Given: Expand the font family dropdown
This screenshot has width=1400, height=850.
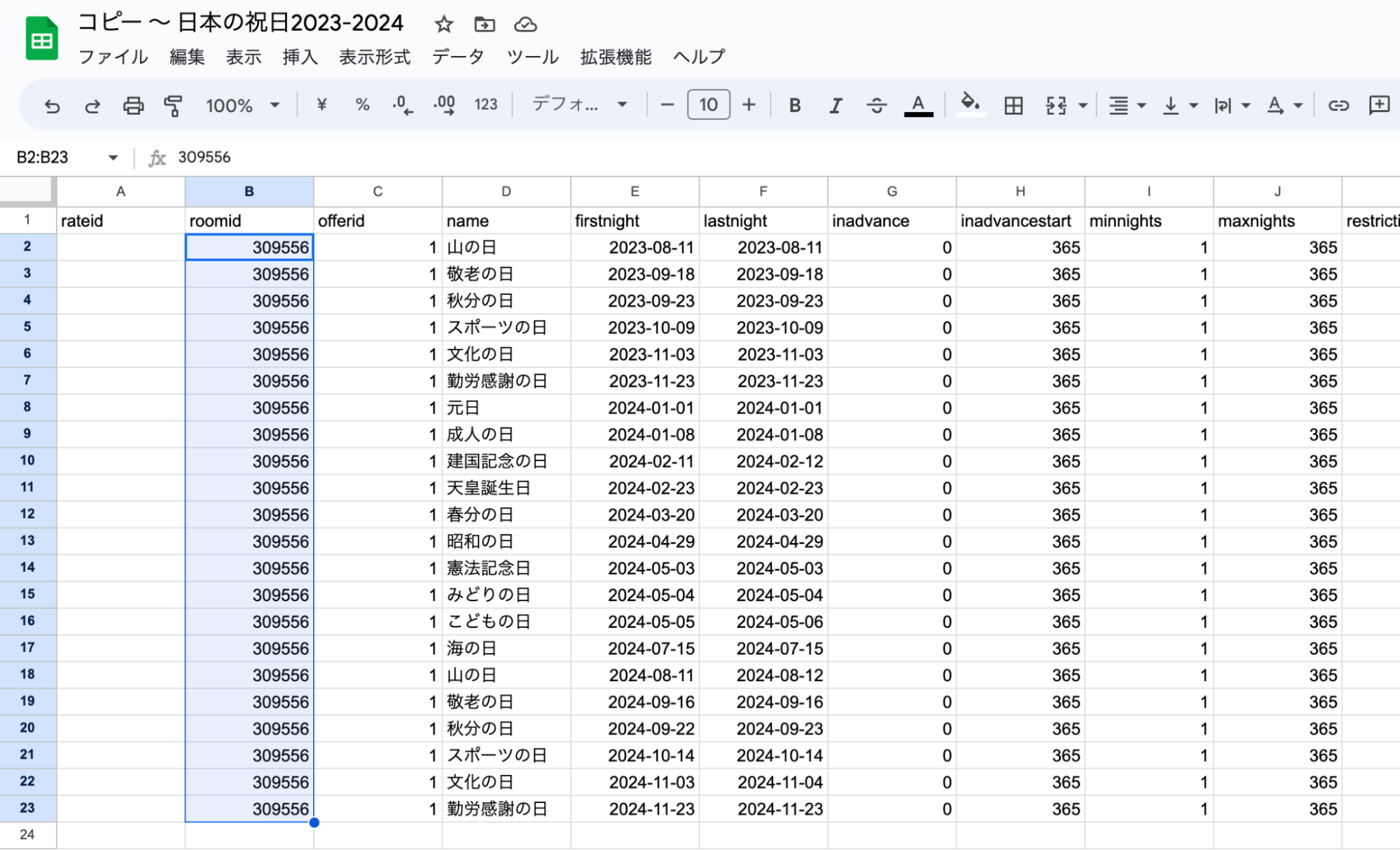Looking at the screenshot, I should (x=580, y=105).
